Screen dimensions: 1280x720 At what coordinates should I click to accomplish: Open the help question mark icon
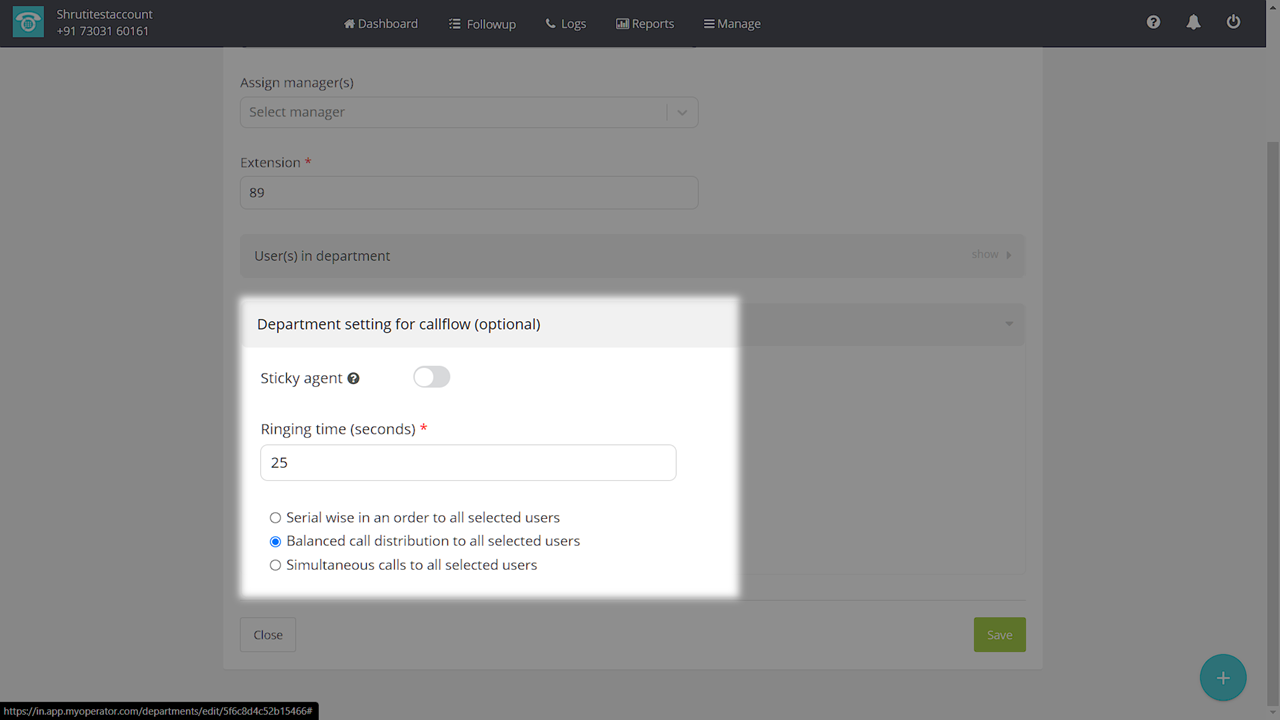1153,22
